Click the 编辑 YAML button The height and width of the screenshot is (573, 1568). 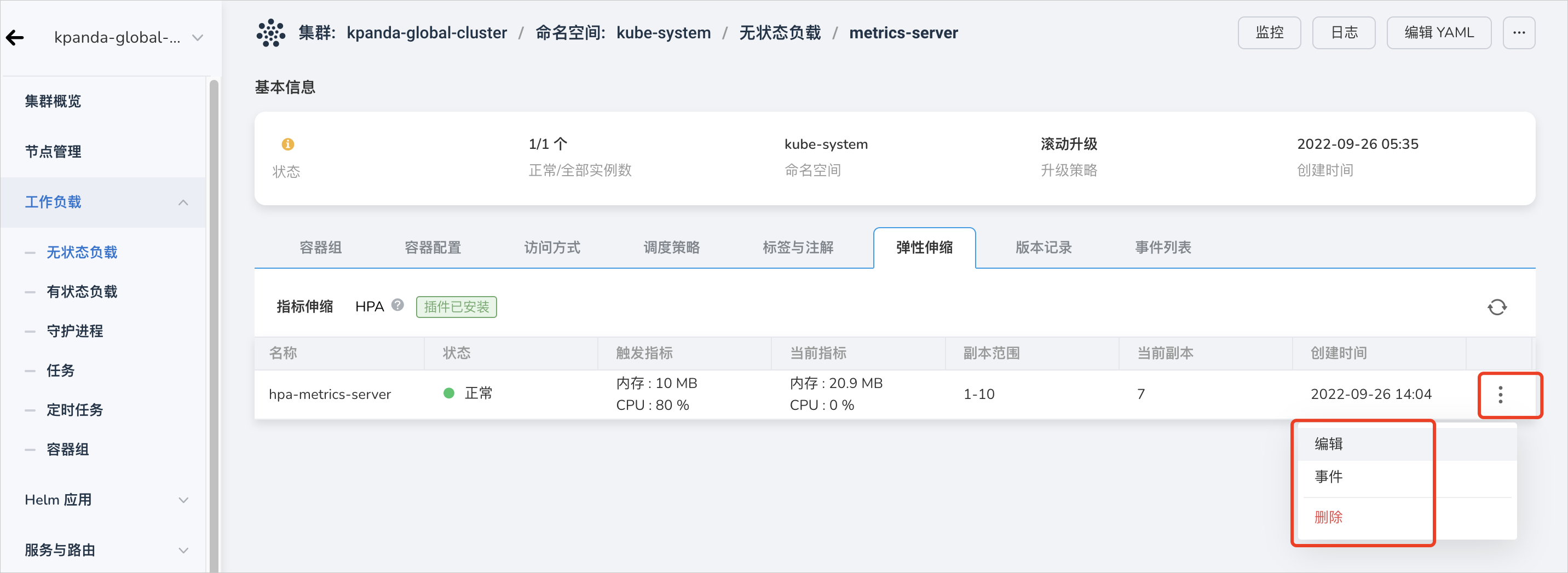click(1438, 33)
